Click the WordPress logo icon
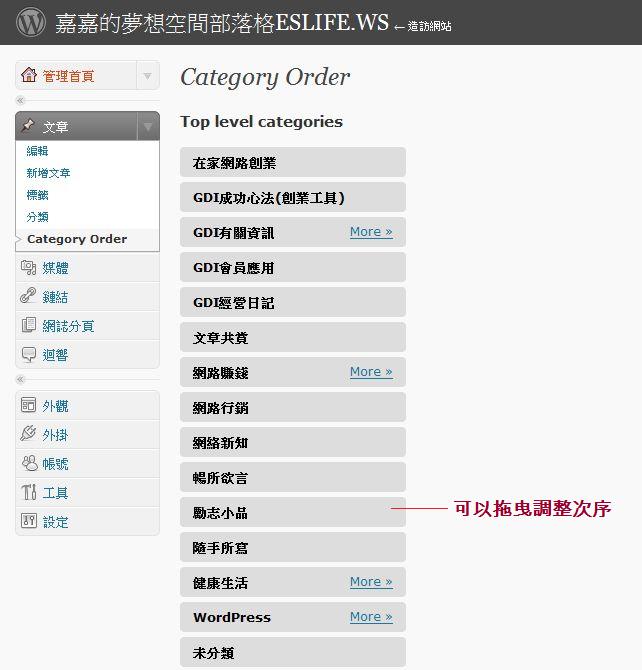The image size is (642, 670). tap(31, 22)
